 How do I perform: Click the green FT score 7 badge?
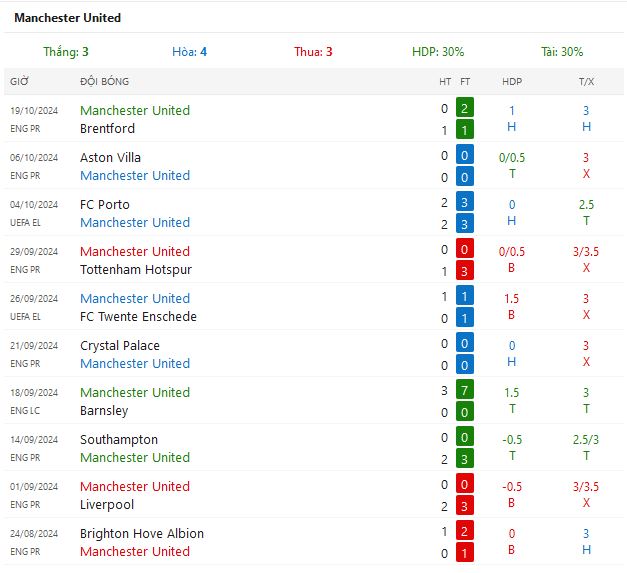coord(465,389)
